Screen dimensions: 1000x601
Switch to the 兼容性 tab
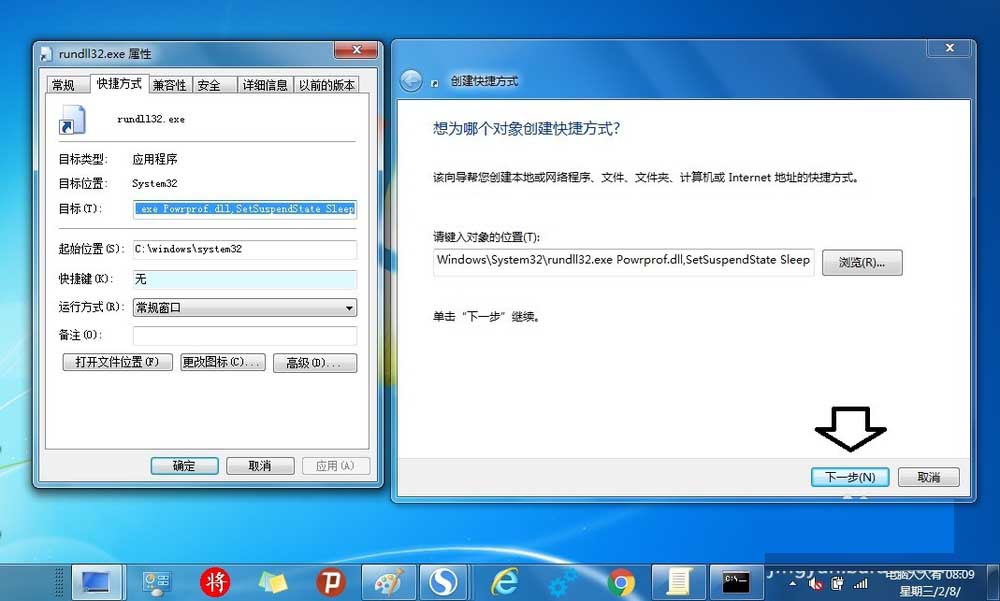[x=170, y=85]
